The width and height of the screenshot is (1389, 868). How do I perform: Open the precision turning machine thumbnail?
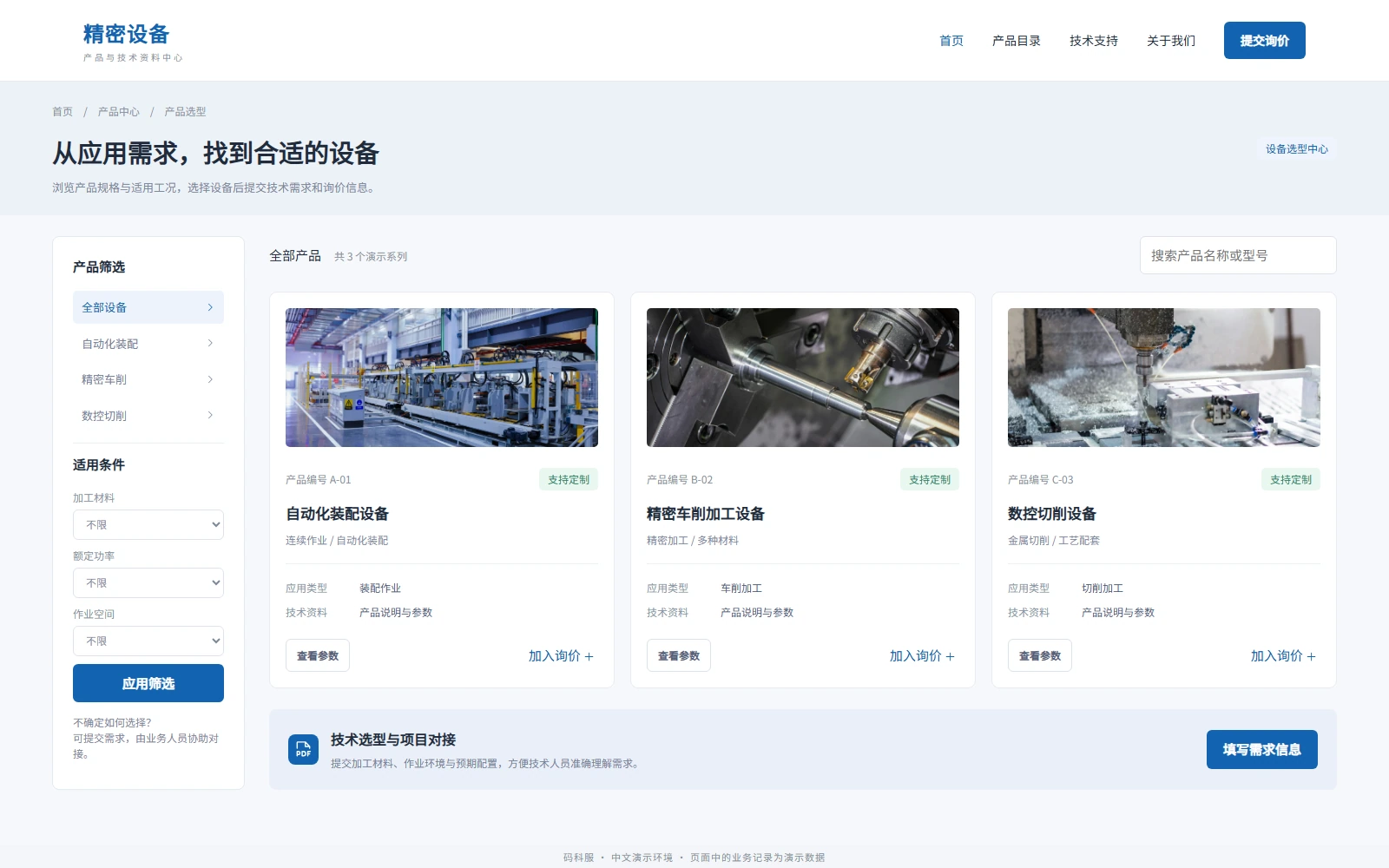point(803,378)
